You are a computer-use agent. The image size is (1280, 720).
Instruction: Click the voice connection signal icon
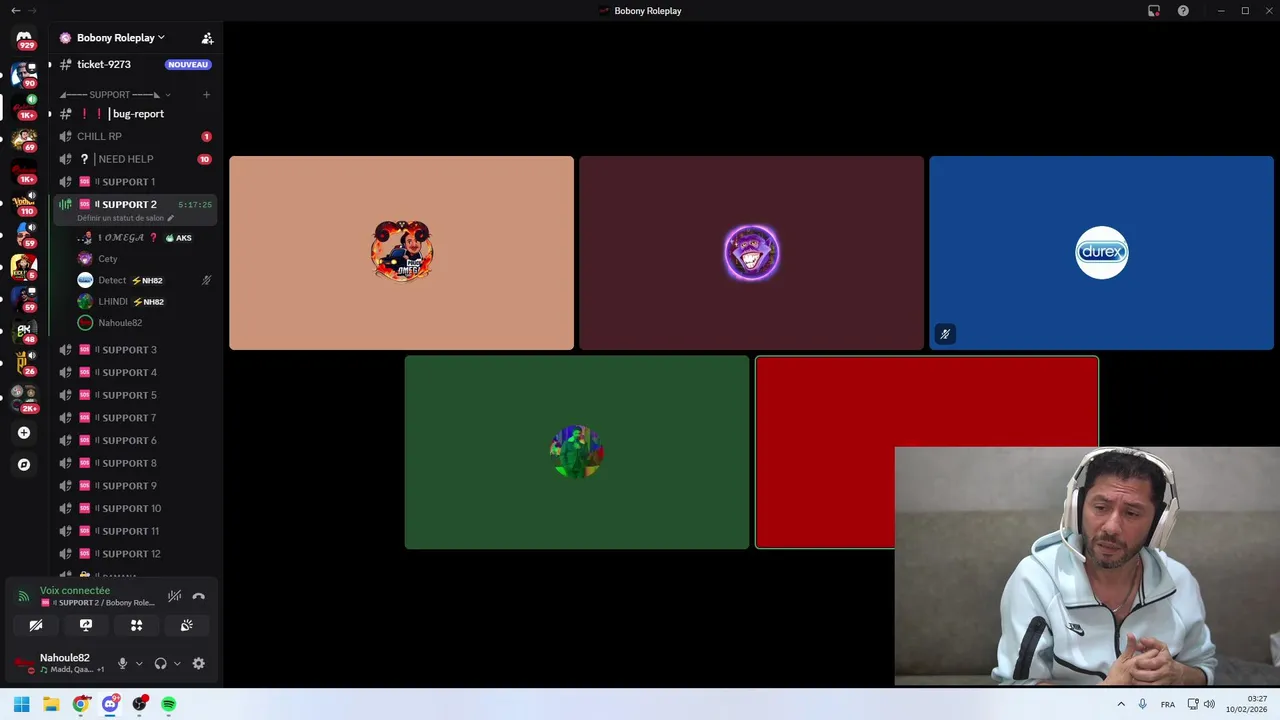(23, 597)
